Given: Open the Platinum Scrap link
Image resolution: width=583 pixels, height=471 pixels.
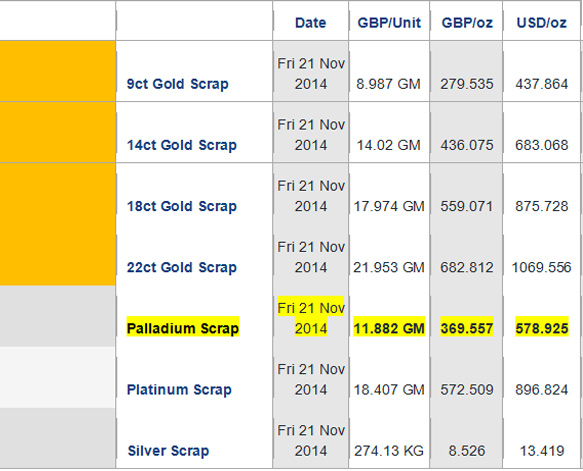Looking at the screenshot, I should tap(179, 390).
